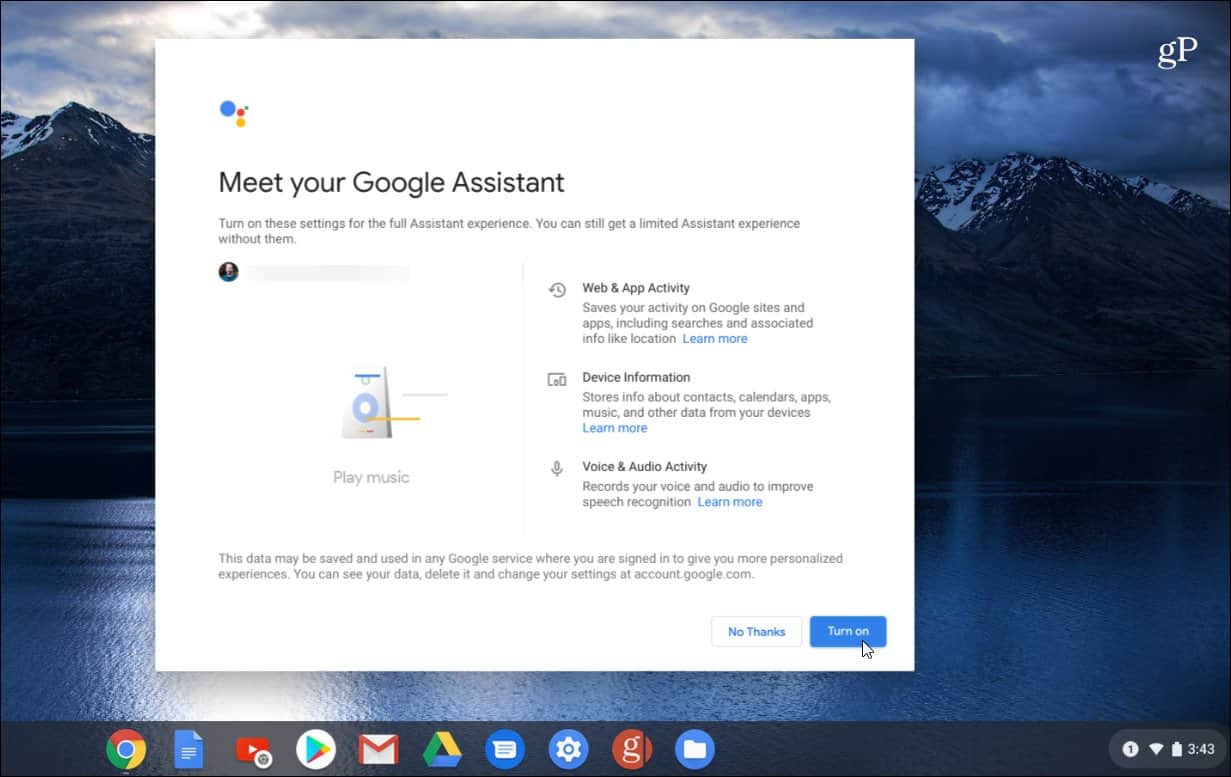Open the red 'g' shelf app
The height and width of the screenshot is (777, 1231).
click(631, 749)
